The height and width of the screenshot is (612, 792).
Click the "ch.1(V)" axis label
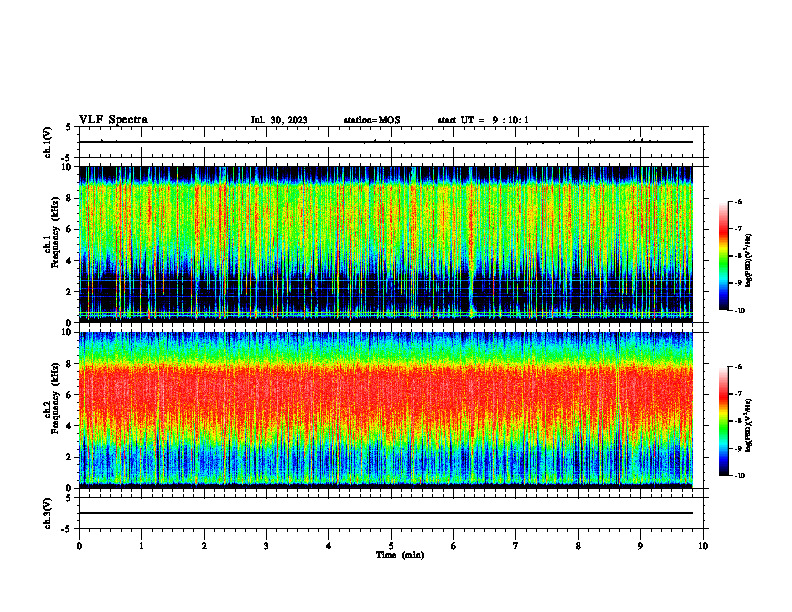tap(48, 142)
